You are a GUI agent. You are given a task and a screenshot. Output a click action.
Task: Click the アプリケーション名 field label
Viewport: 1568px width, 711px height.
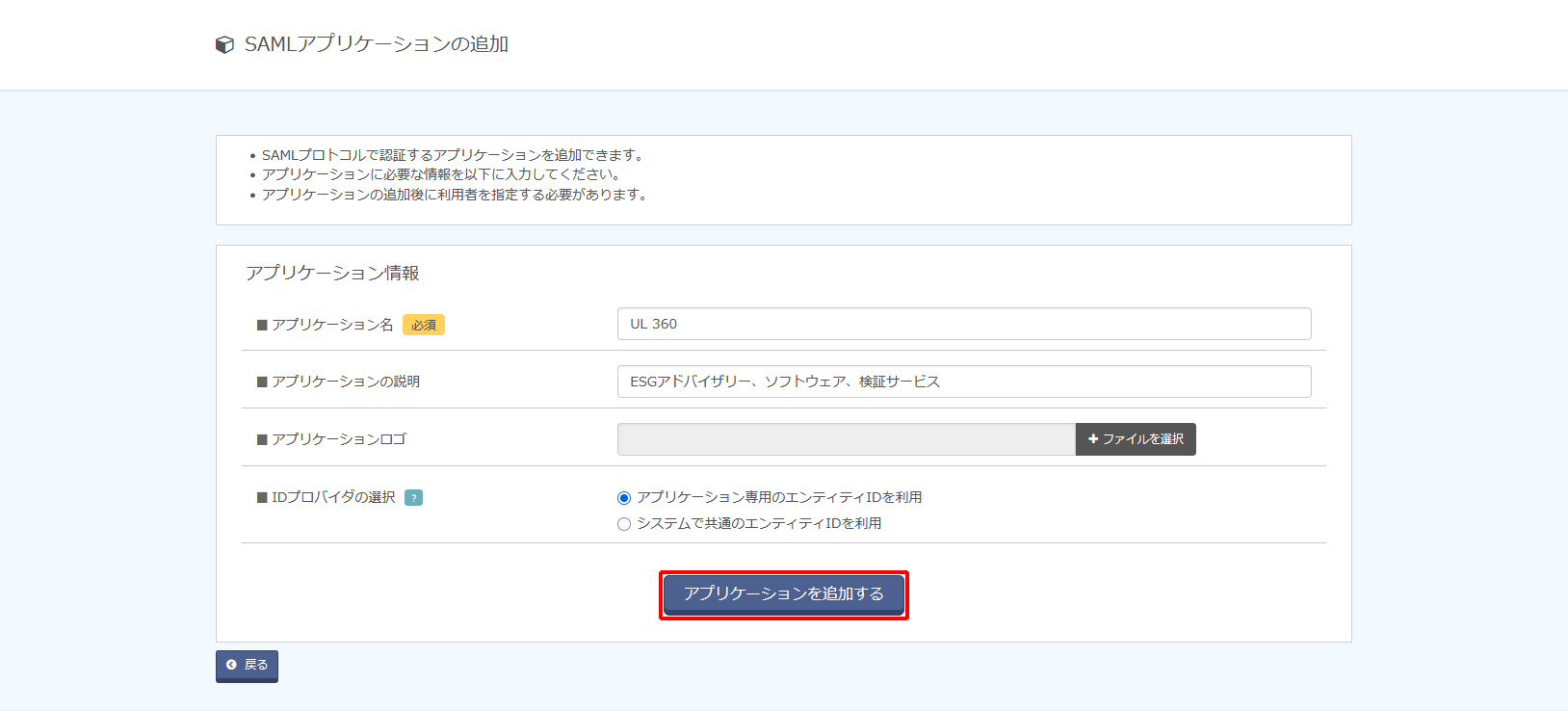click(x=331, y=325)
